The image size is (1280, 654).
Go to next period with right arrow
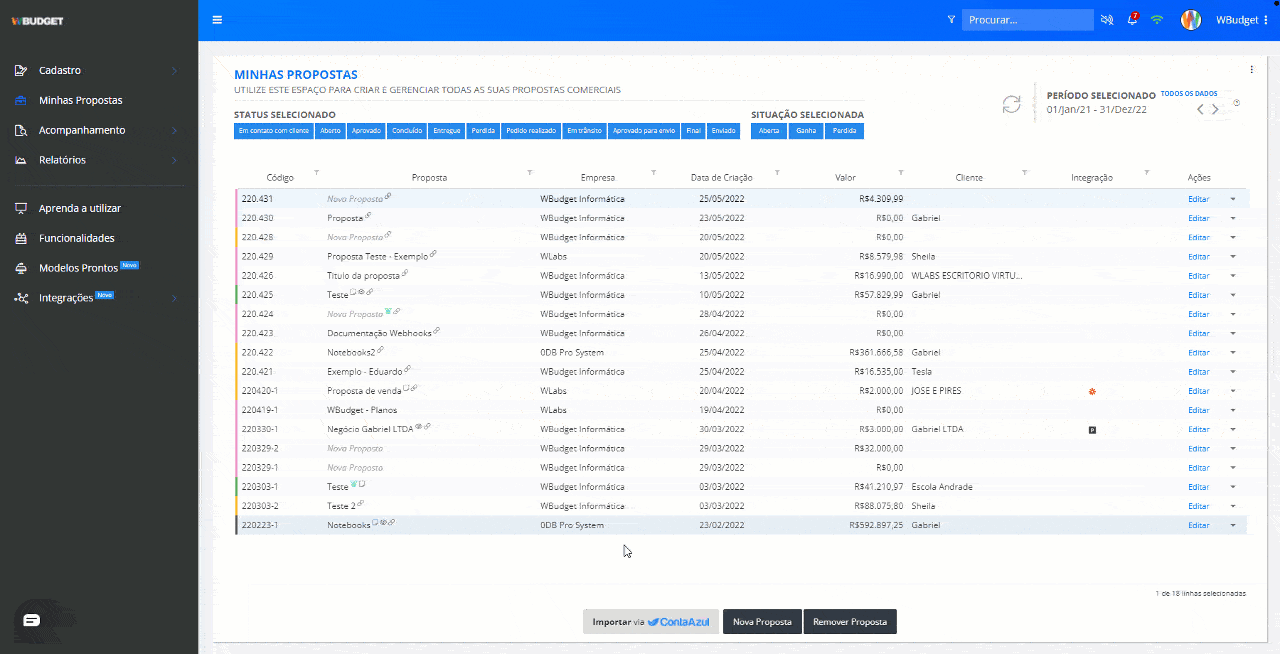tap(1215, 109)
